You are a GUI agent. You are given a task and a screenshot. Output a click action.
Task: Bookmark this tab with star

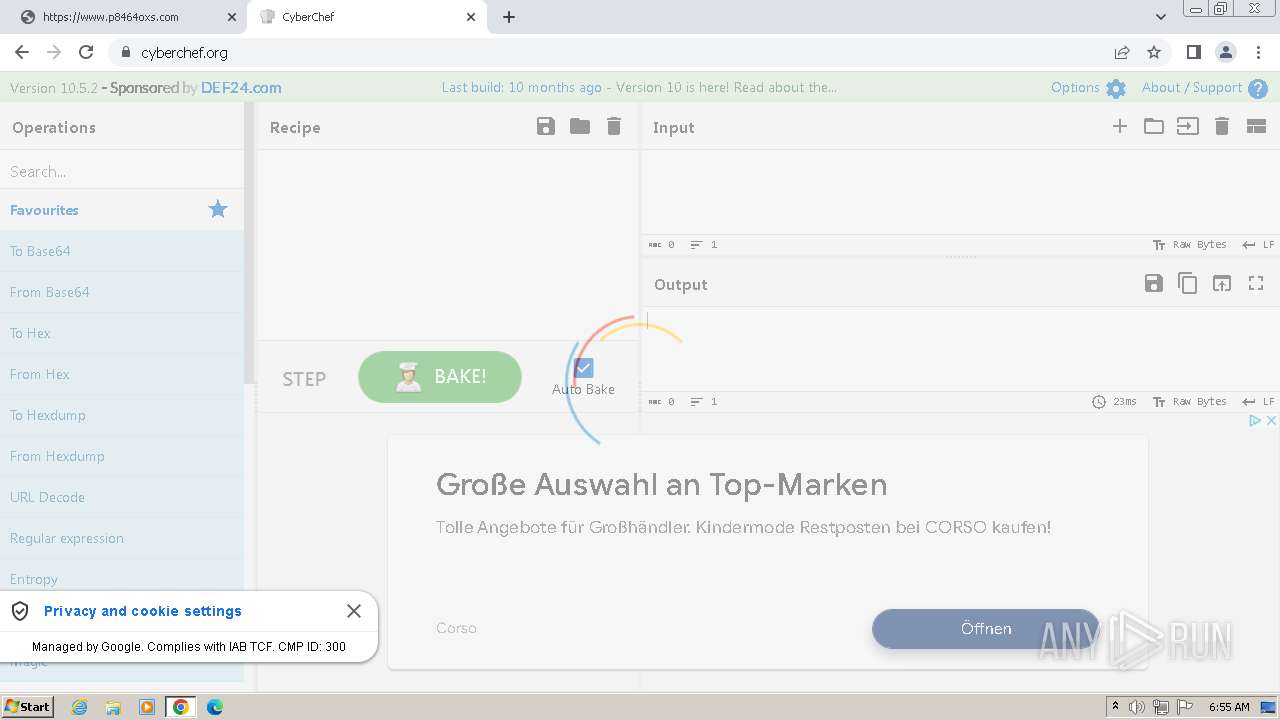1154,52
